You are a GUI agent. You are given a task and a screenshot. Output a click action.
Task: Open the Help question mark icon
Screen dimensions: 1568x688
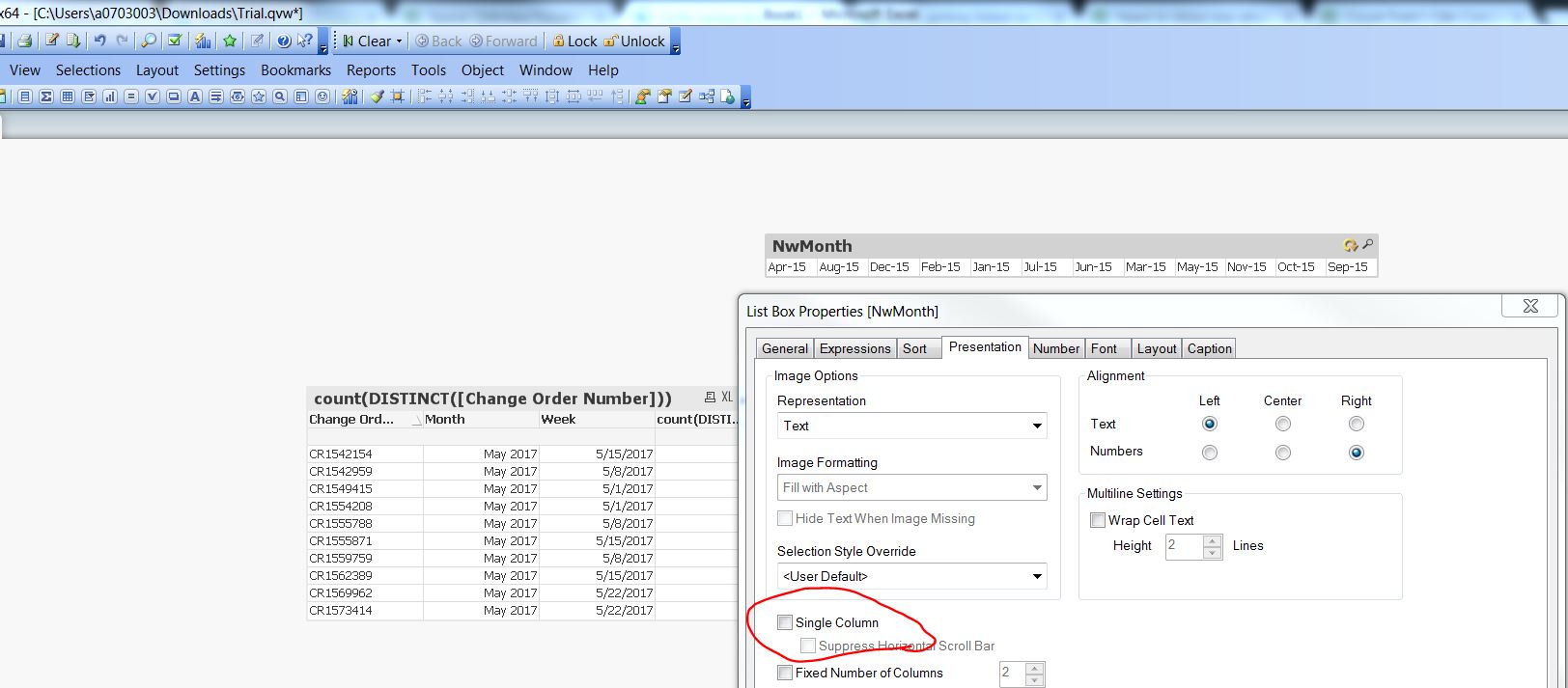click(284, 41)
